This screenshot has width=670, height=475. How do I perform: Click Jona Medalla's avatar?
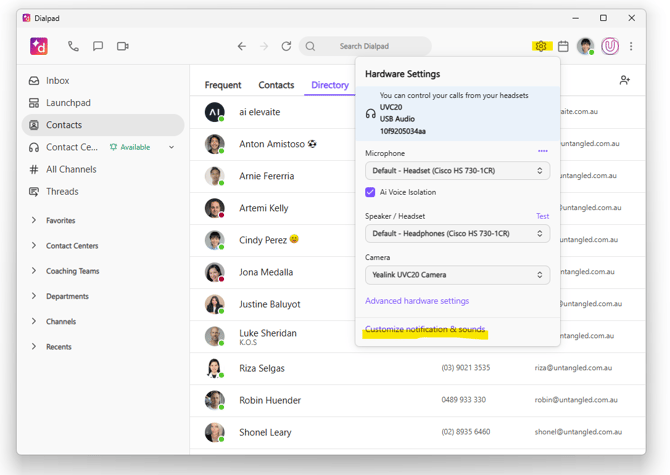point(215,272)
